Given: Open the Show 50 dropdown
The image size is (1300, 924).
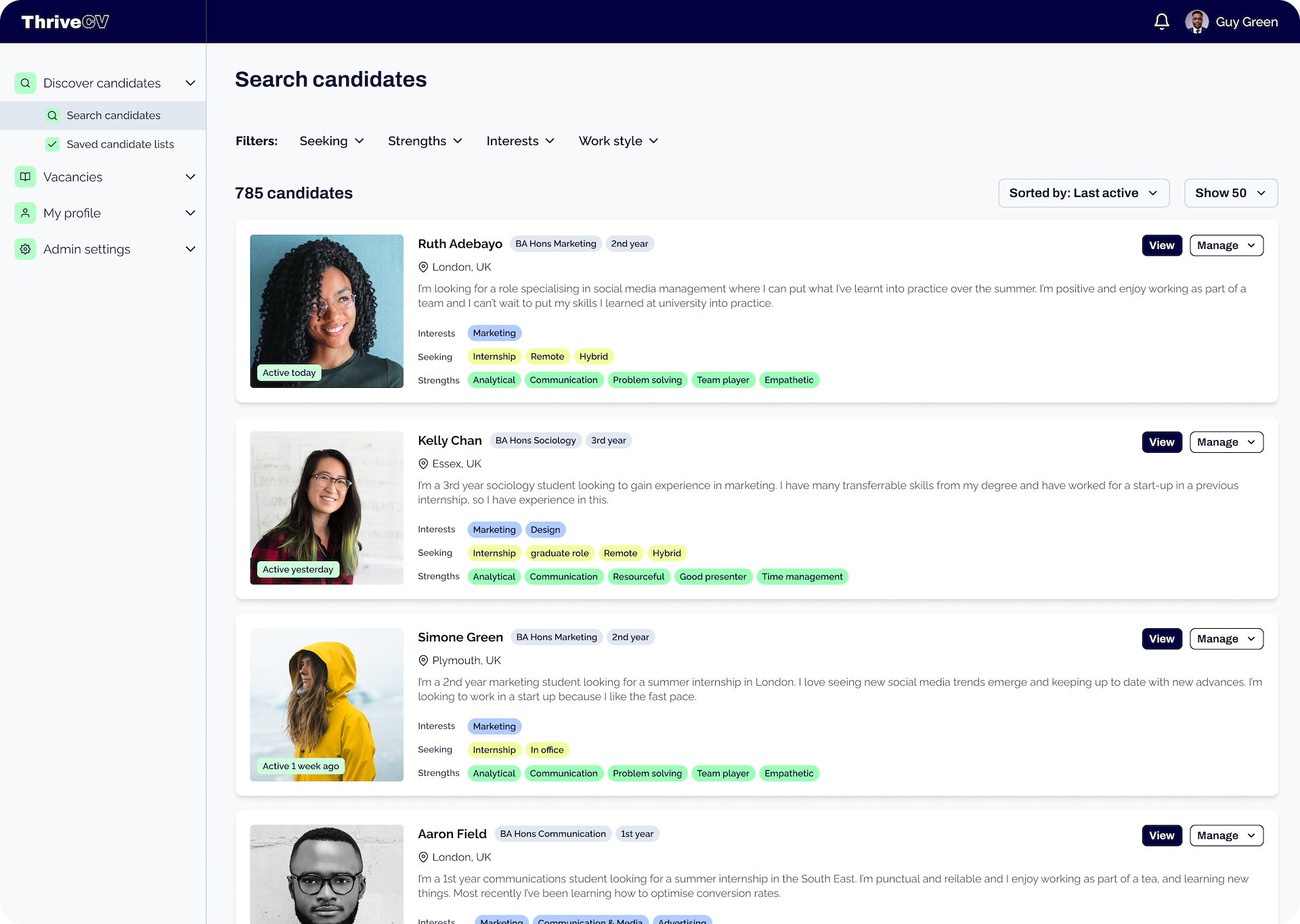Looking at the screenshot, I should [1230, 193].
